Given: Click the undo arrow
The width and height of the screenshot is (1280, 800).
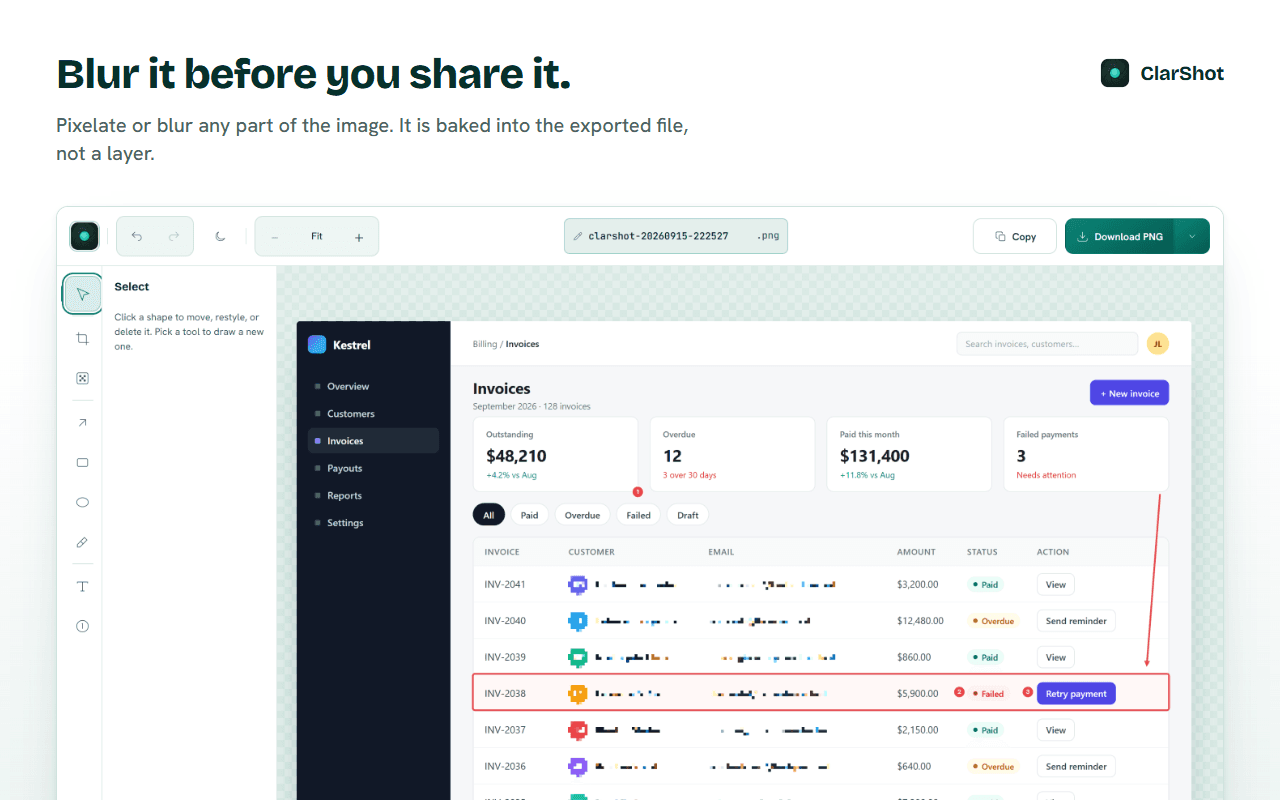Looking at the screenshot, I should (137, 237).
